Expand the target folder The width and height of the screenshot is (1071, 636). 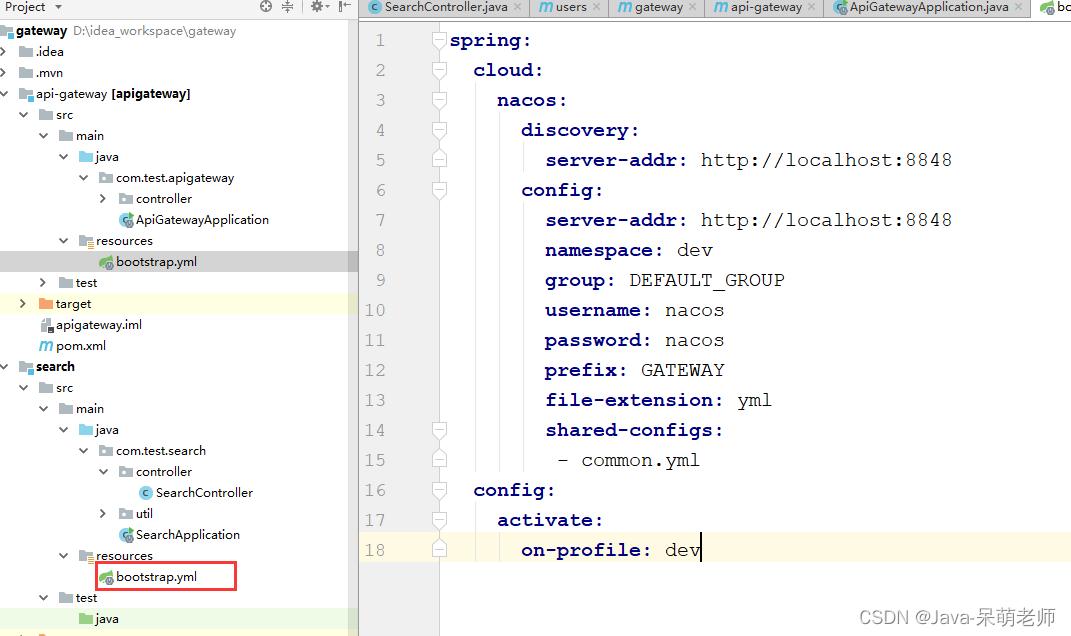24,304
